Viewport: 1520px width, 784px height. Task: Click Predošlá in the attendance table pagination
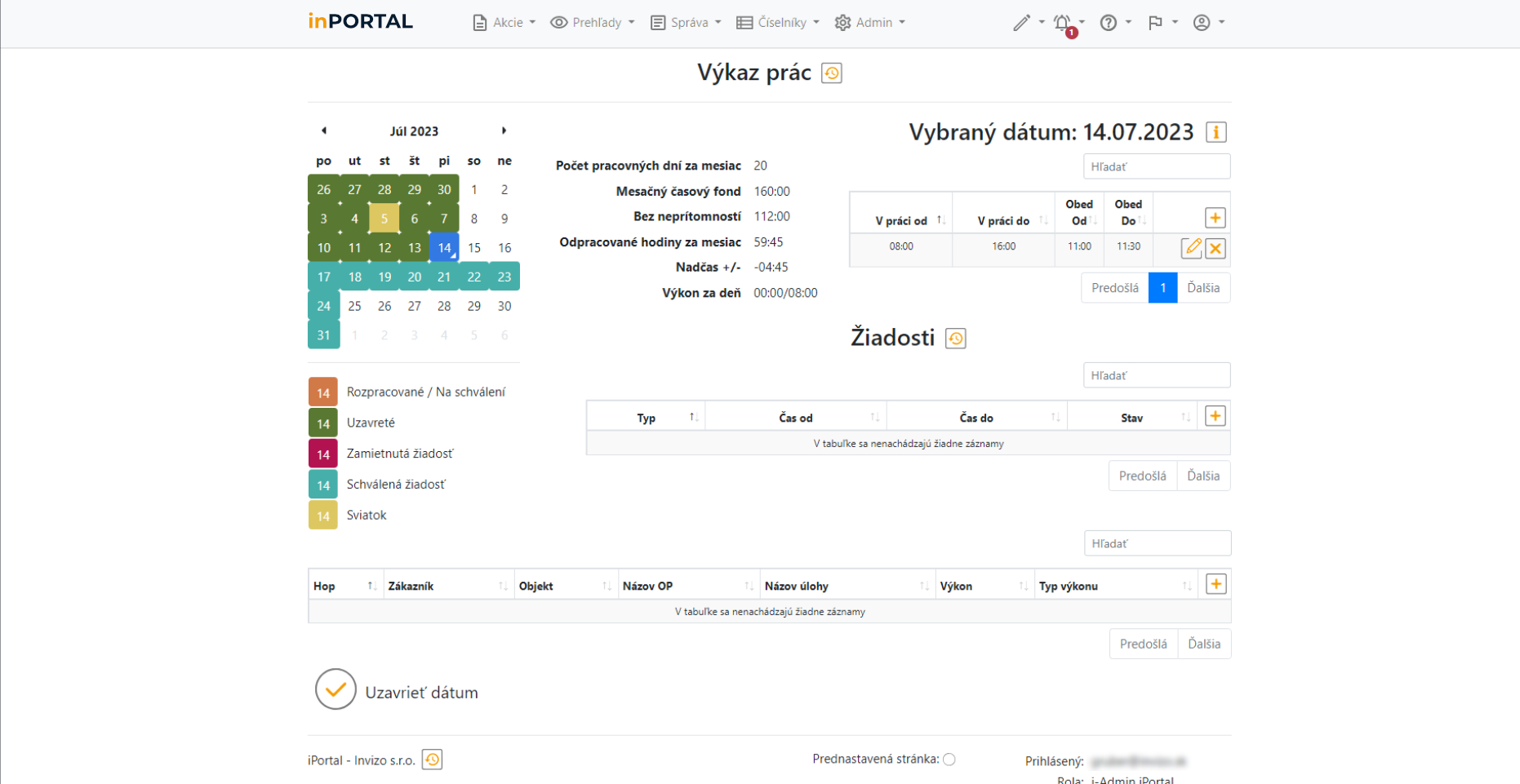tap(1115, 288)
